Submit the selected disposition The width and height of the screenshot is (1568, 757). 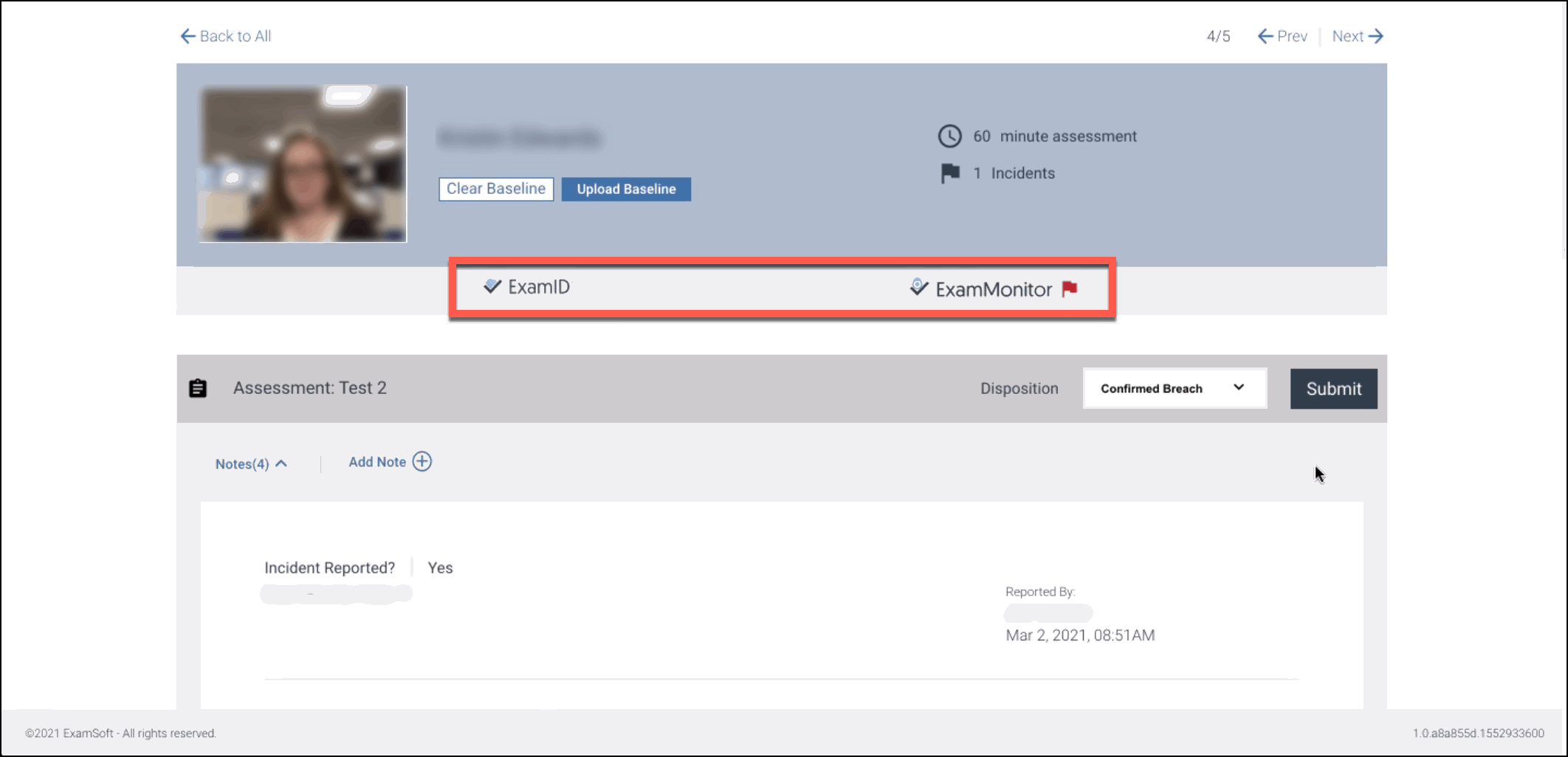tap(1333, 389)
